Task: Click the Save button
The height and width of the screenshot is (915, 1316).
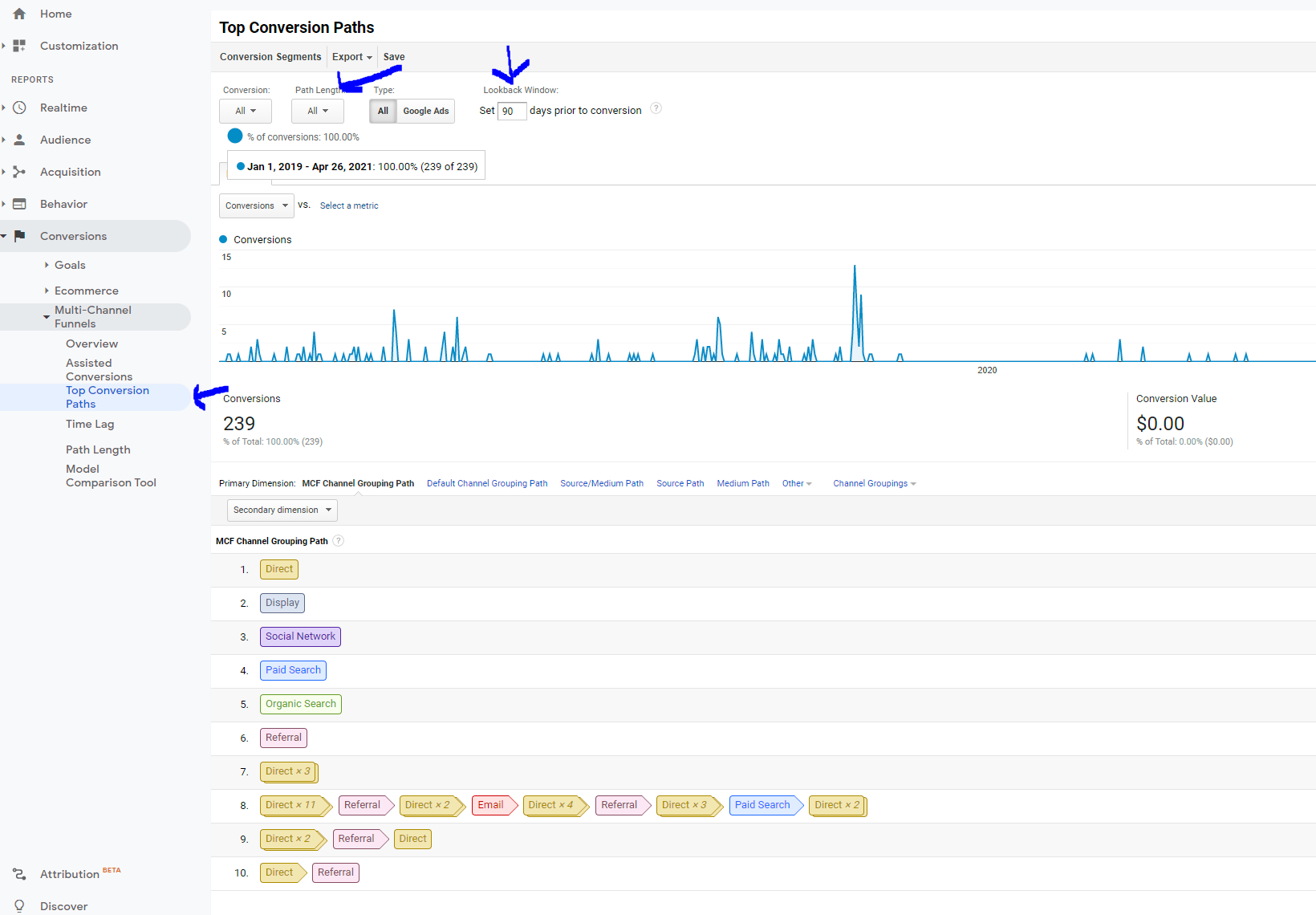Action: tap(394, 57)
